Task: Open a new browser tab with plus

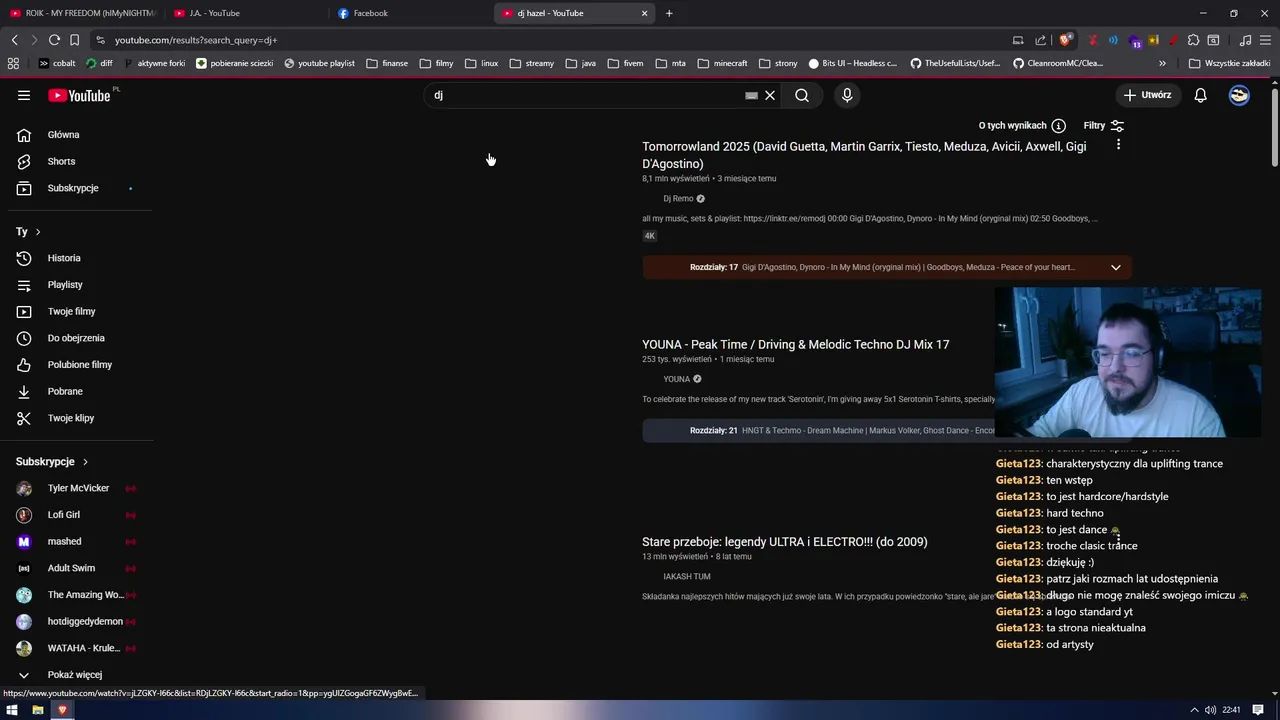Action: [669, 13]
